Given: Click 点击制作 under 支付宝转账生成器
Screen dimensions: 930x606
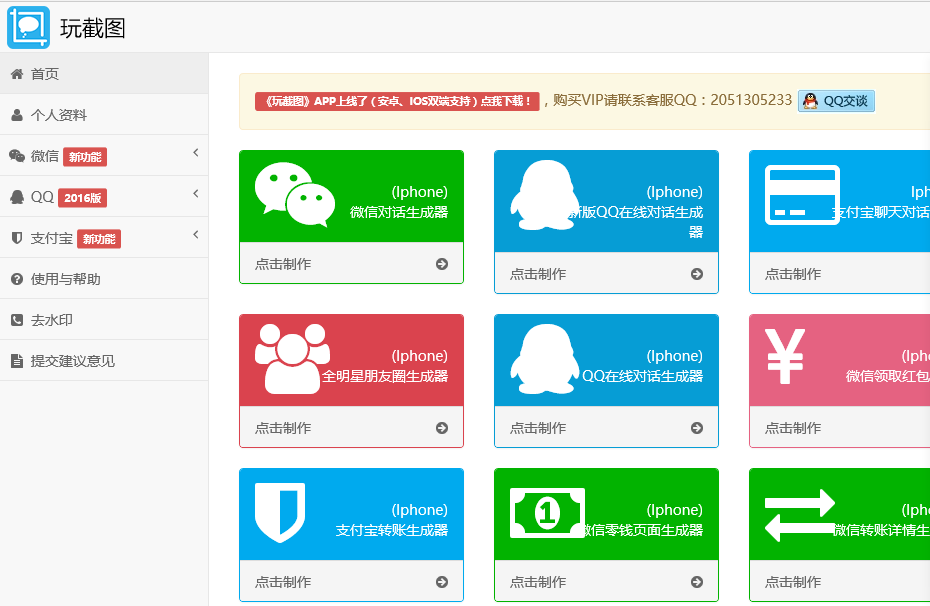Looking at the screenshot, I should 283,582.
